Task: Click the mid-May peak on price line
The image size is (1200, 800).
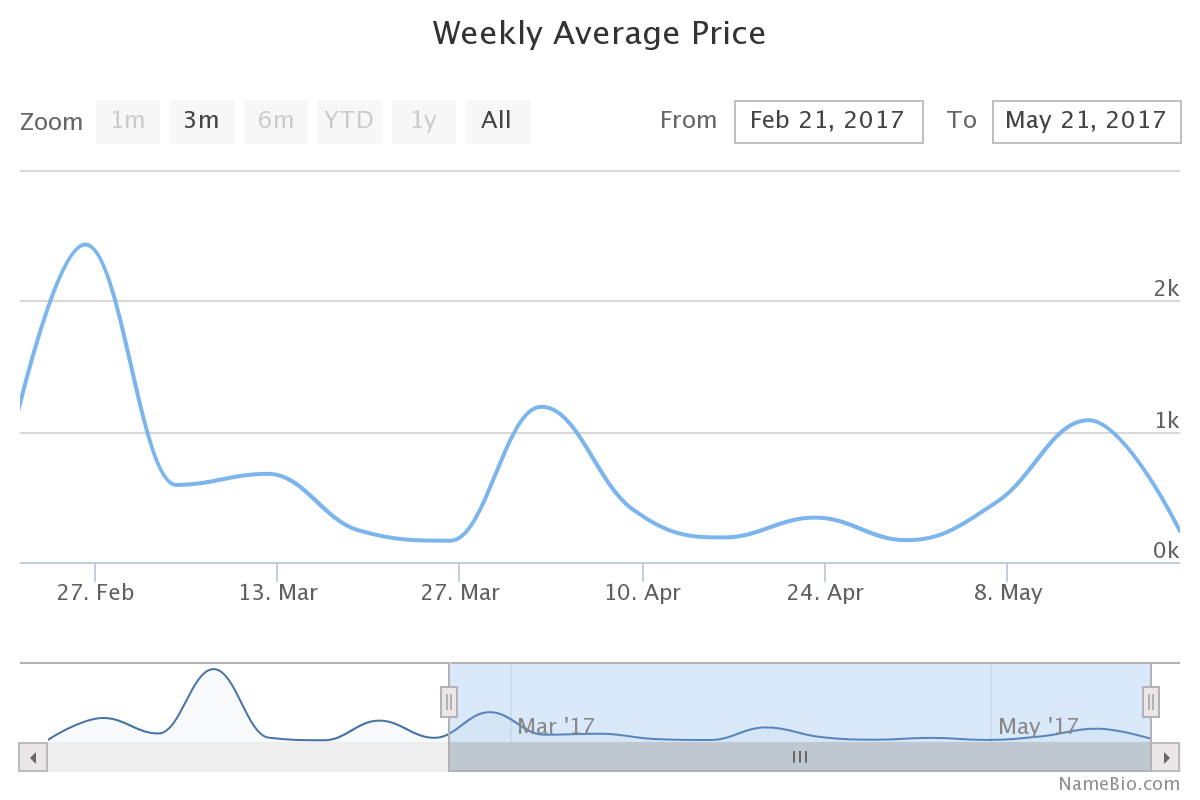Action: point(1088,420)
